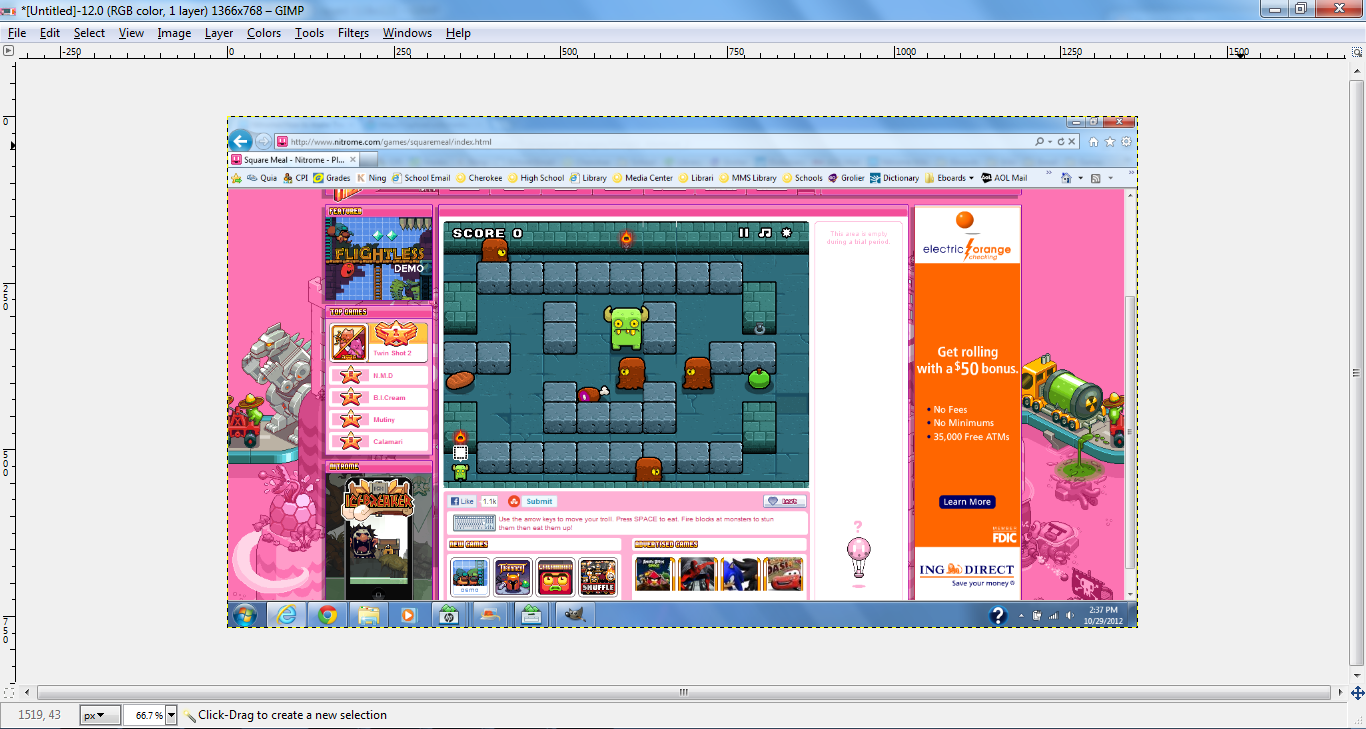1366x729 pixels.
Task: Open the px ruler unit dropdown
Action: click(100, 715)
